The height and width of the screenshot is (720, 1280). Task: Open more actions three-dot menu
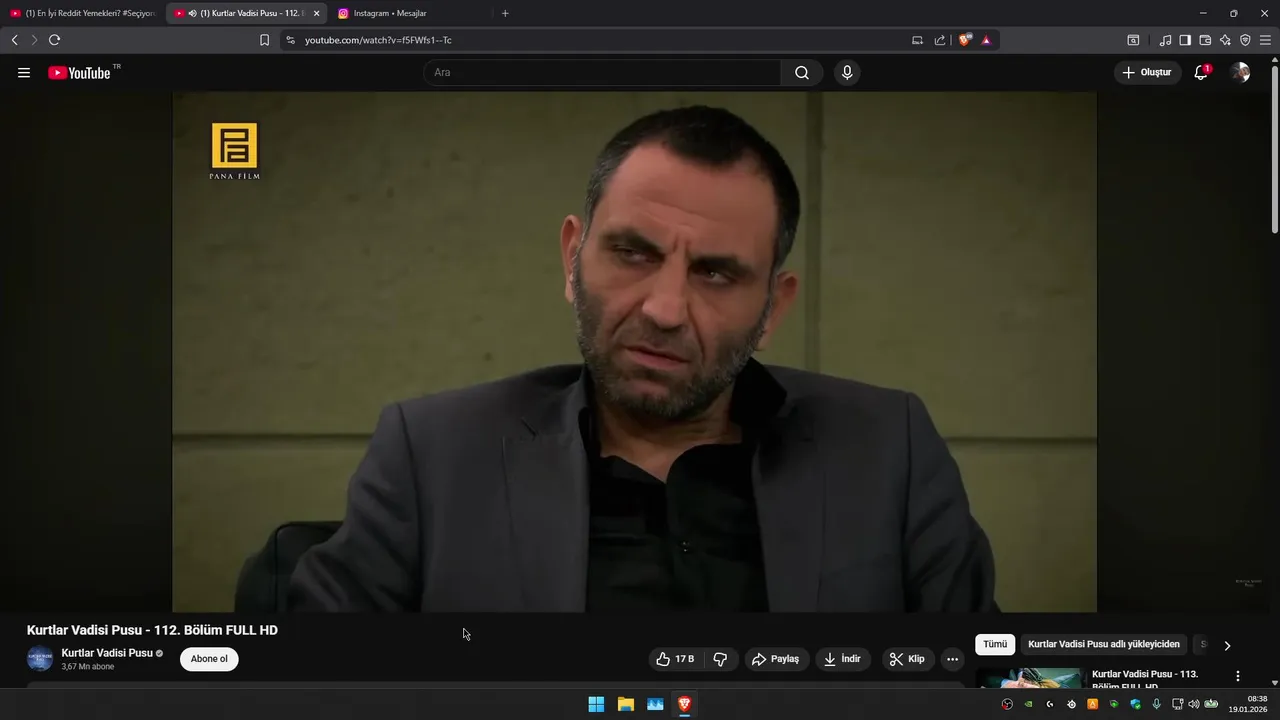[x=952, y=659]
